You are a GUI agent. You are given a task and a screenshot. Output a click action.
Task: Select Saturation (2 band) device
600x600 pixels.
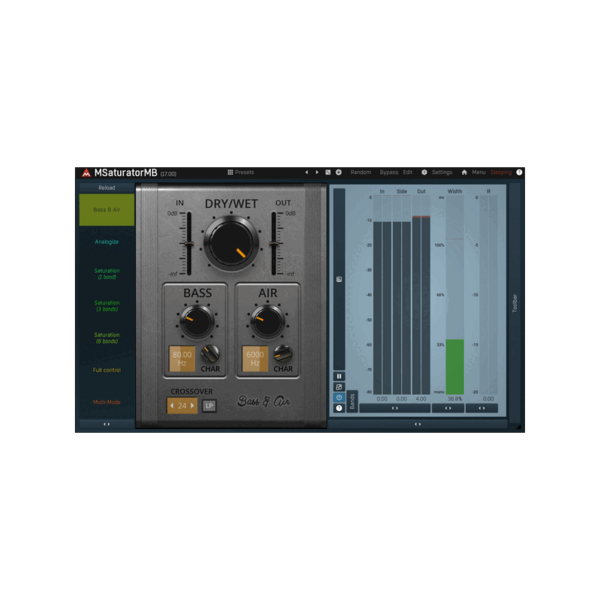[x=107, y=274]
